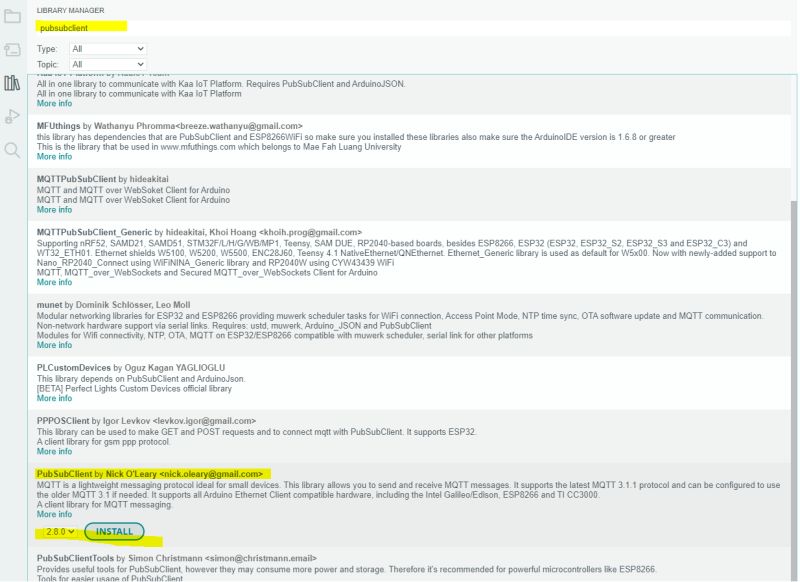The width and height of the screenshot is (800, 582).
Task: Open More info under MQTTPubSubClient_Generic
Action: [x=54, y=282]
